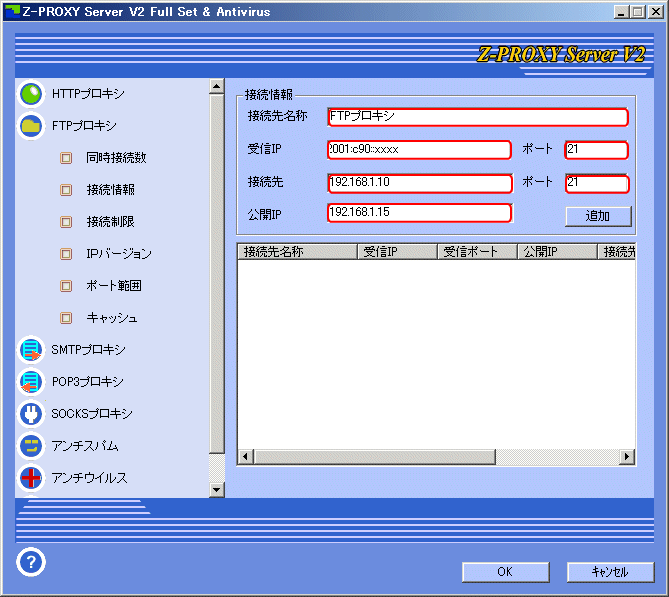Select POP3プロキシ in the sidebar
669x597 pixels.
(x=88, y=382)
